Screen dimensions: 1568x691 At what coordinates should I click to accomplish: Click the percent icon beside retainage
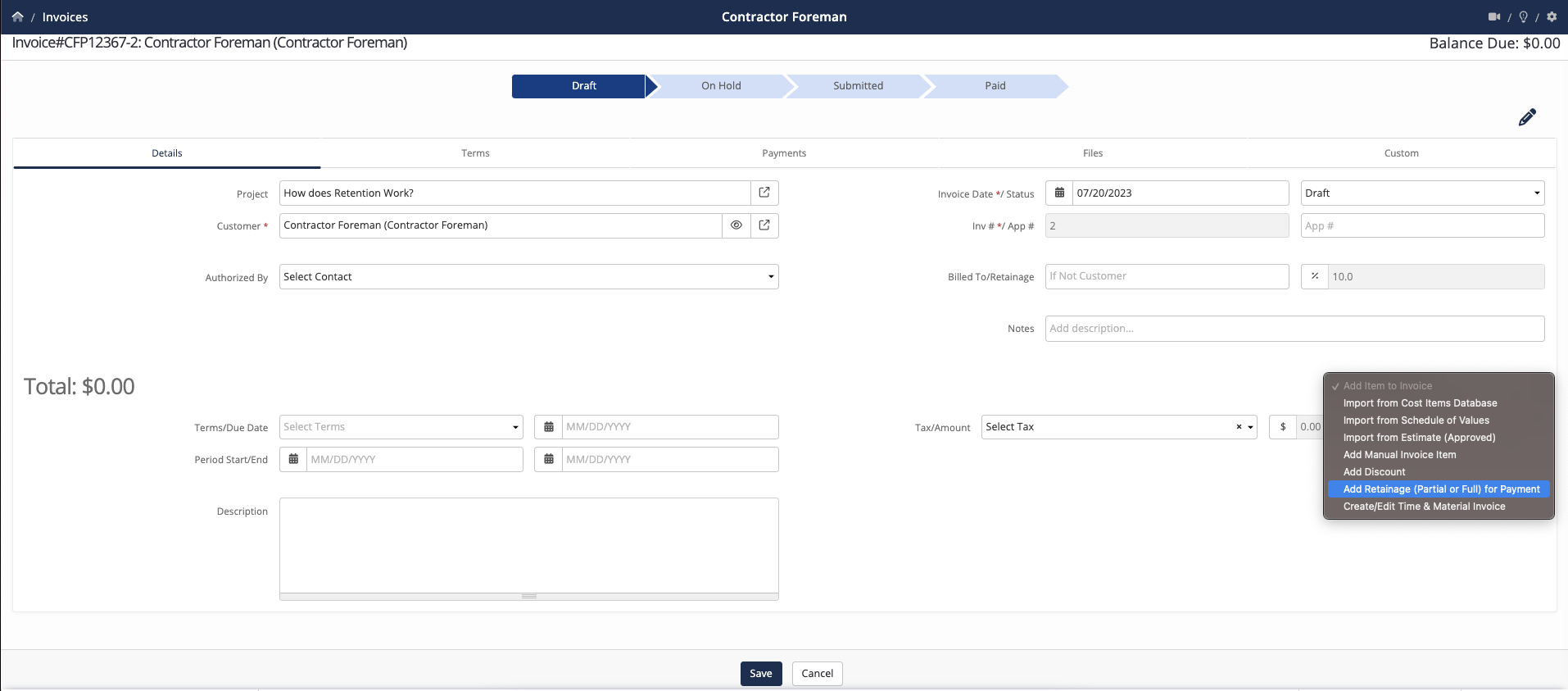[1315, 276]
